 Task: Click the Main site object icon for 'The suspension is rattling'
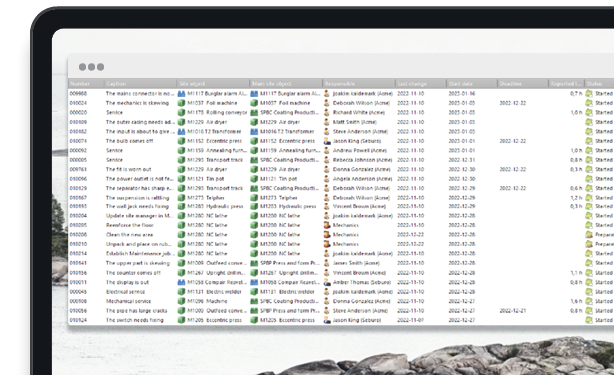pos(254,198)
